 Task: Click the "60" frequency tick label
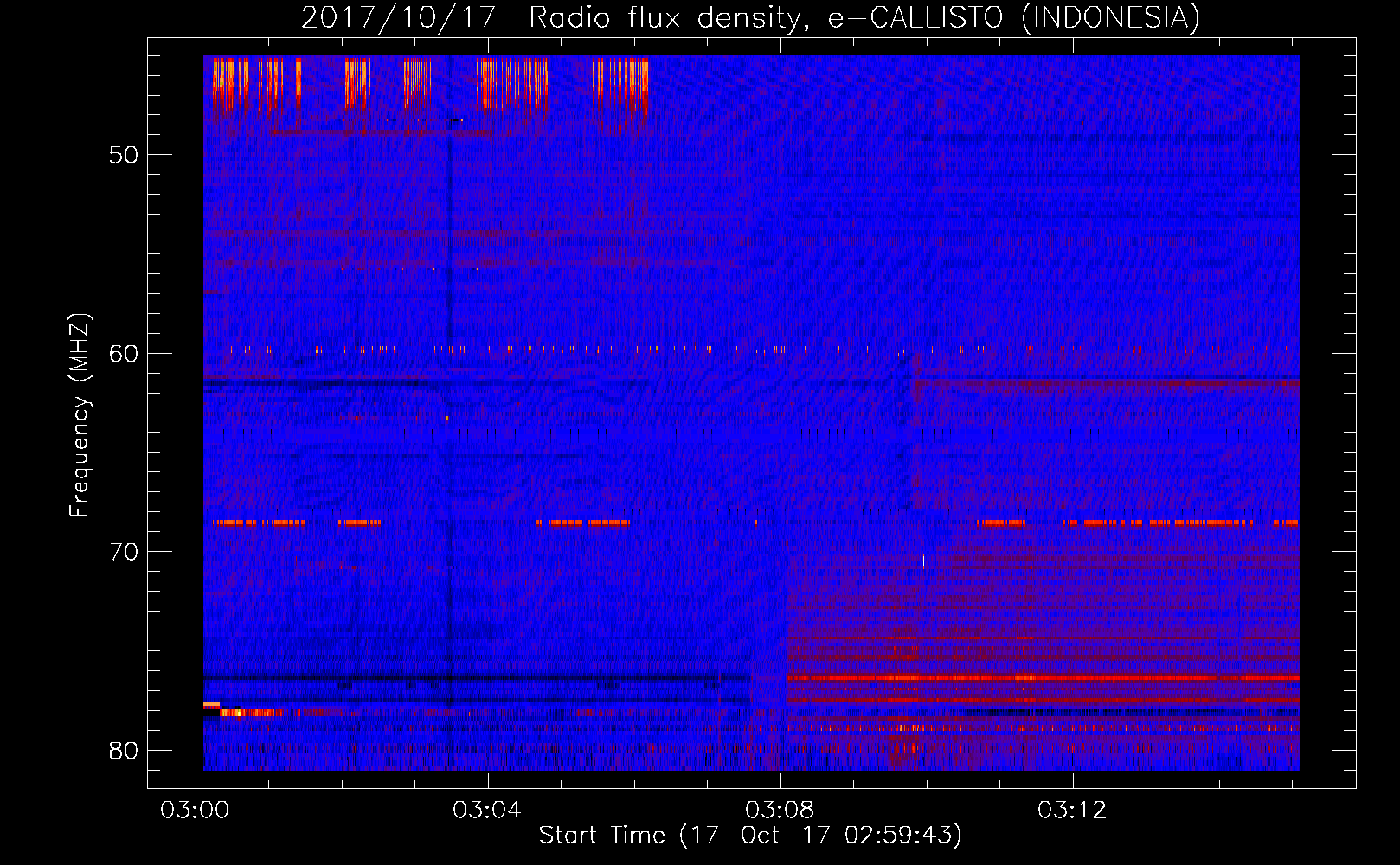click(x=124, y=354)
